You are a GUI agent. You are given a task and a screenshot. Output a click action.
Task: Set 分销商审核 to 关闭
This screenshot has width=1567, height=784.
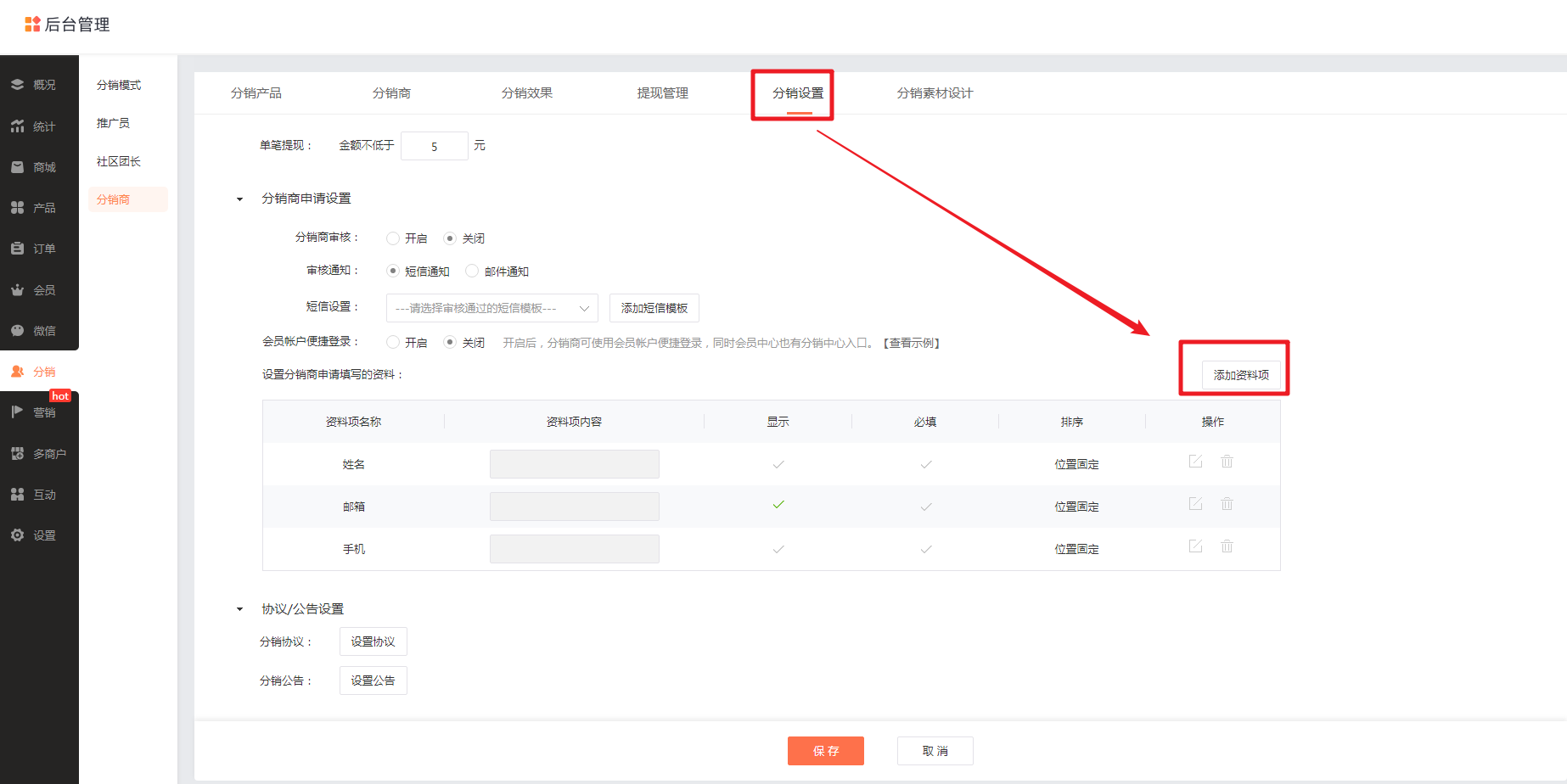(450, 238)
